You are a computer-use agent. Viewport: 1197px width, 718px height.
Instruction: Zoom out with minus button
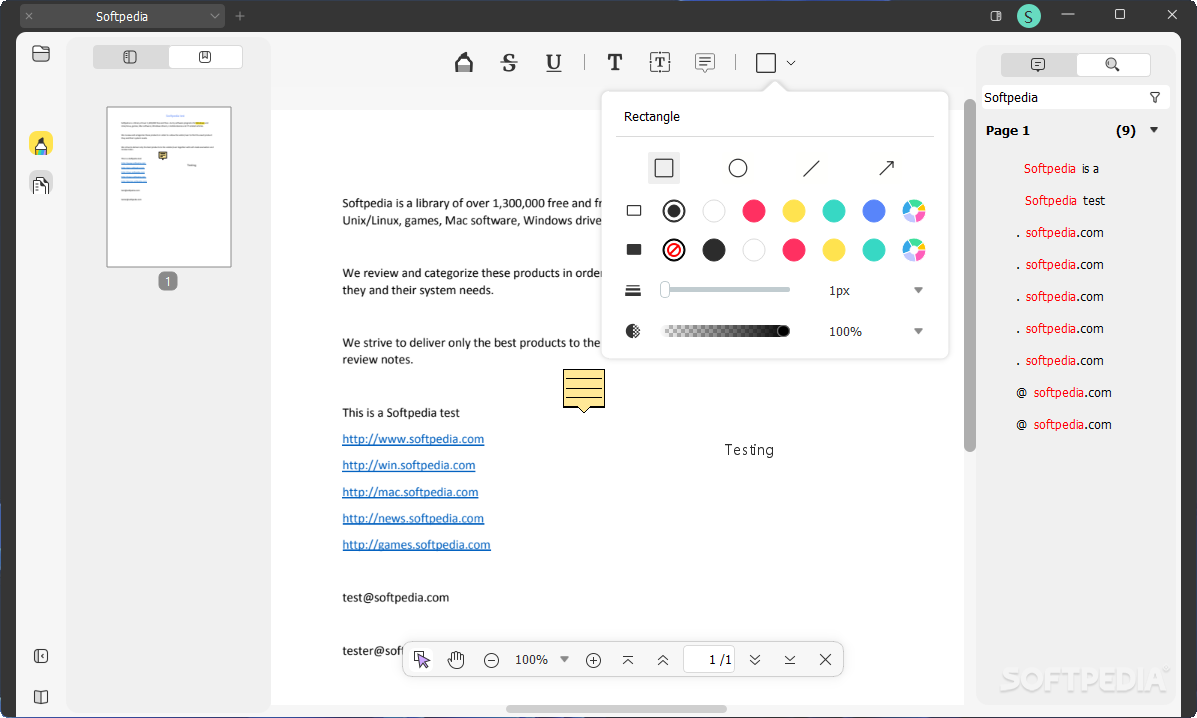(492, 661)
